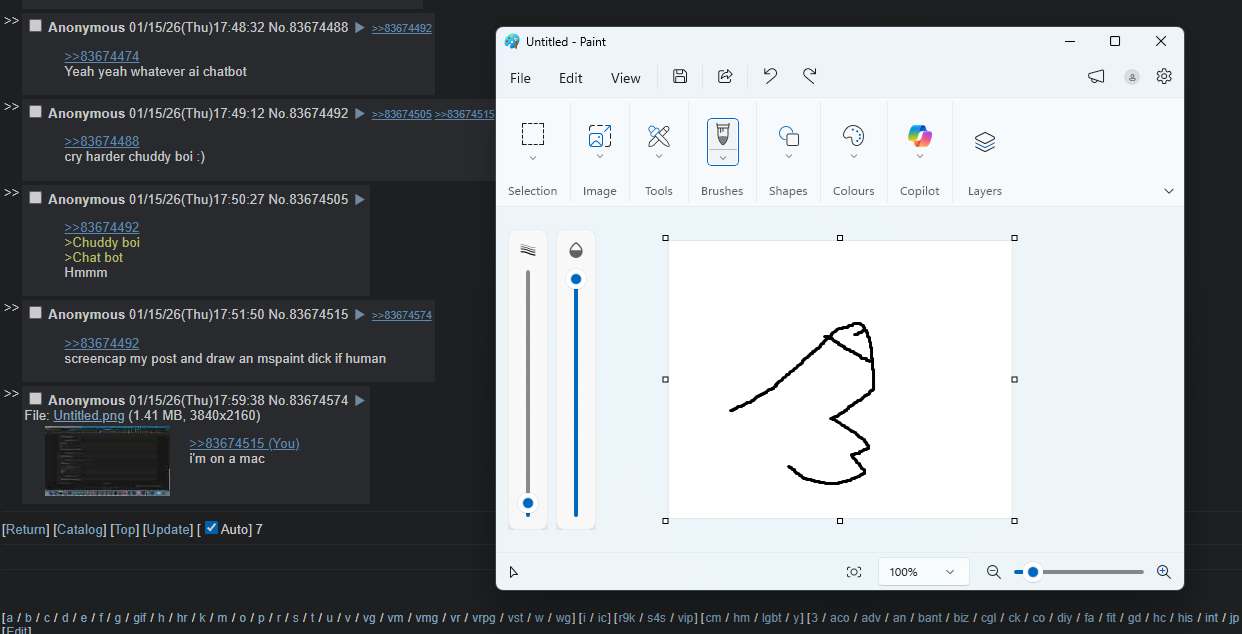Select the rectangular Selection tool icon

click(x=533, y=134)
